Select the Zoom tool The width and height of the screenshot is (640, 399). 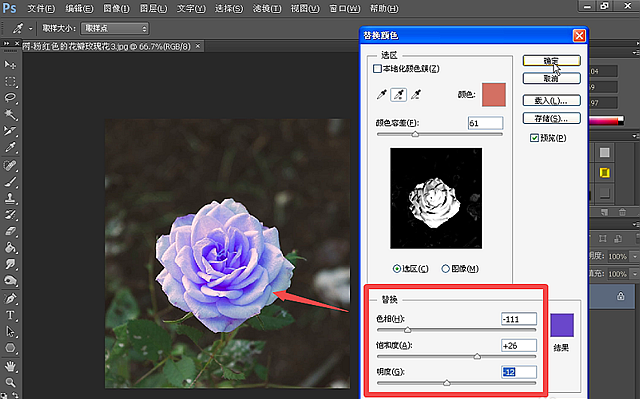point(10,382)
